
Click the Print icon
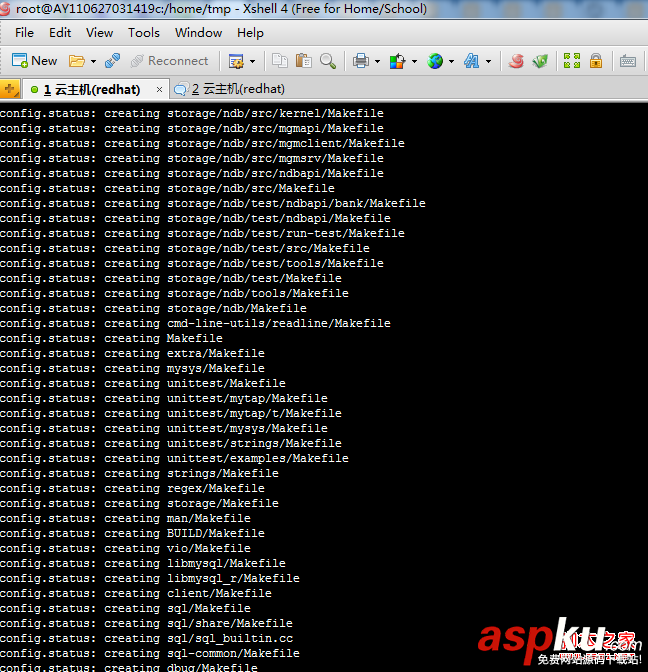click(361, 61)
